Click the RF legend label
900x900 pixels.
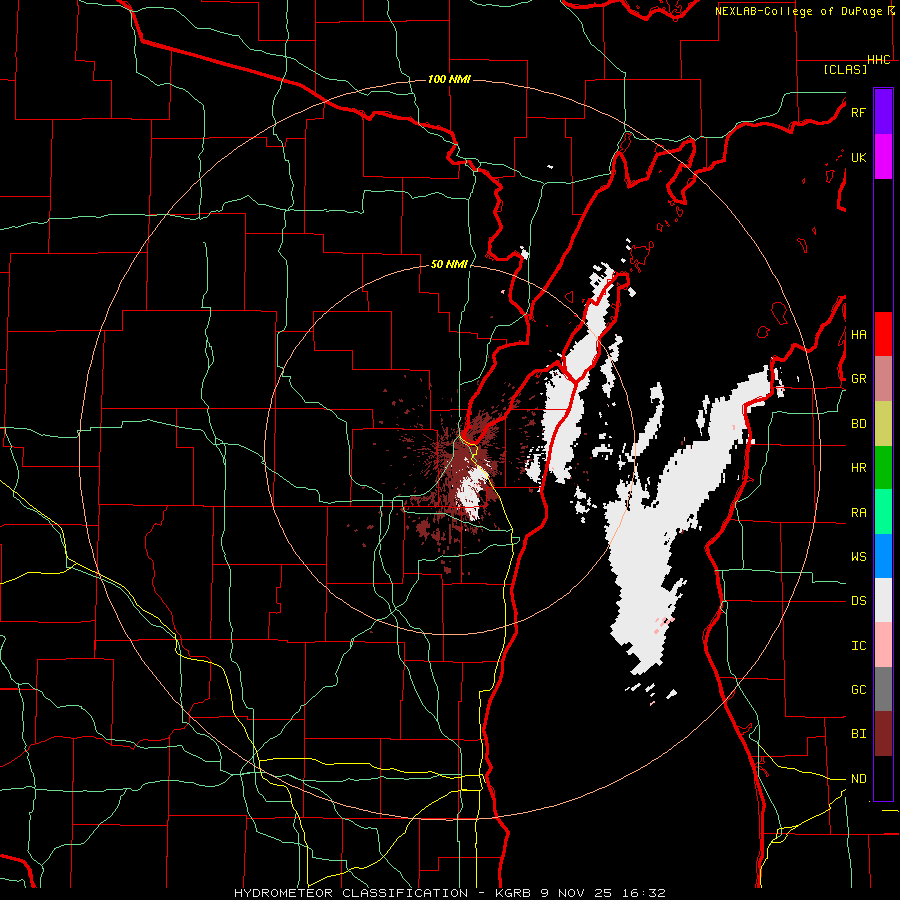(858, 112)
